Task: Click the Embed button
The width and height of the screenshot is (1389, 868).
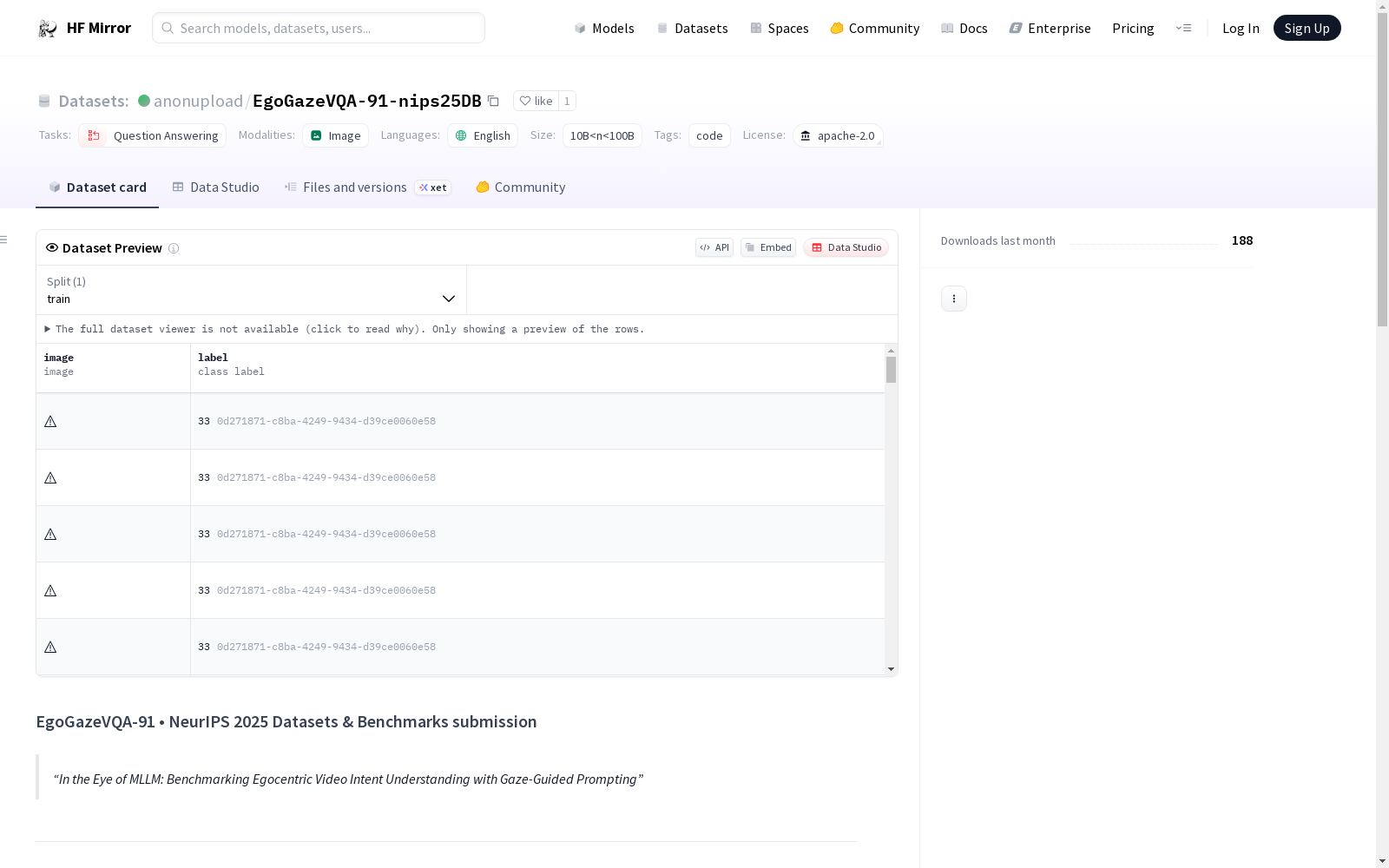Action: pos(768,247)
